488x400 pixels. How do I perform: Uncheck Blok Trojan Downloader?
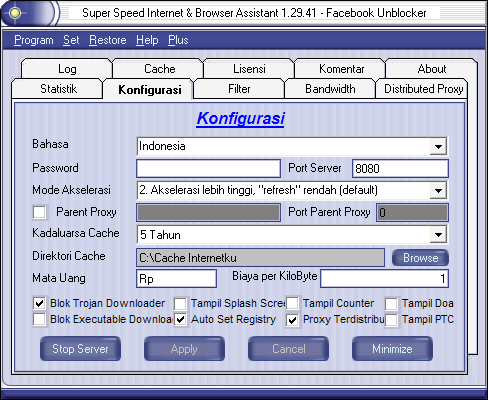click(x=40, y=303)
